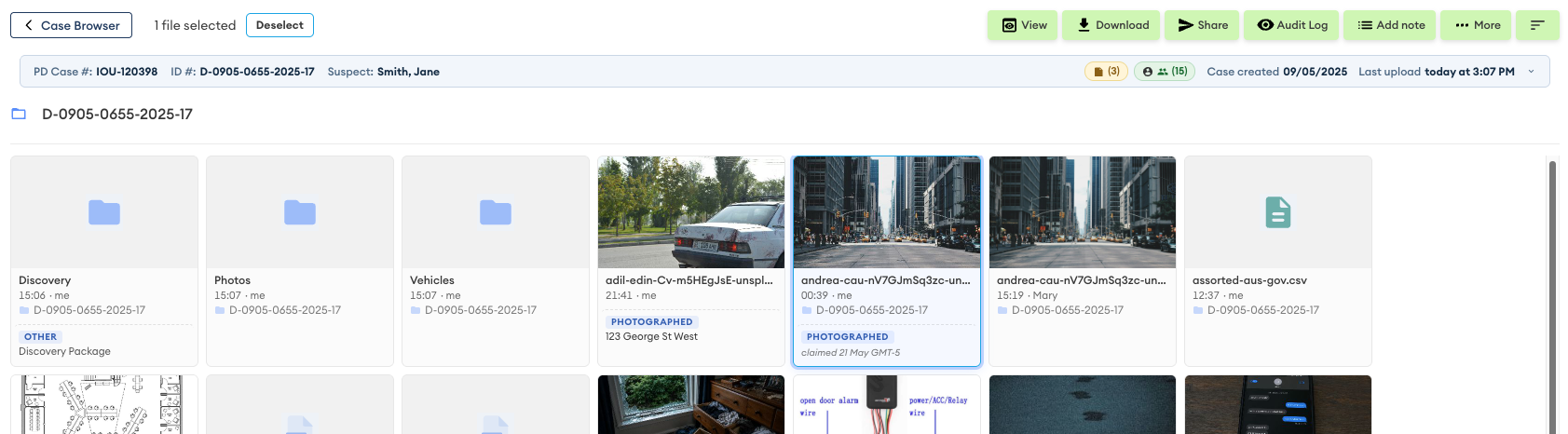Click the vertical scrollbar on the right
Image resolution: width=1568 pixels, height=434 pixels.
pos(1552,296)
